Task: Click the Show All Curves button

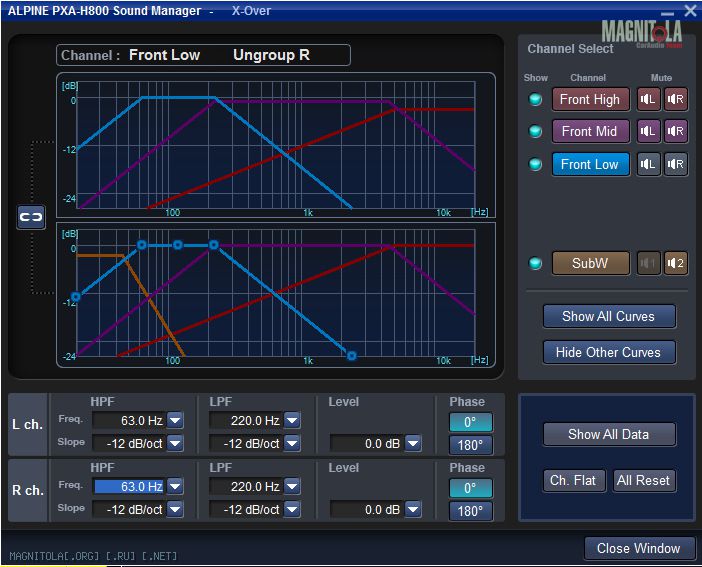Action: 608,316
